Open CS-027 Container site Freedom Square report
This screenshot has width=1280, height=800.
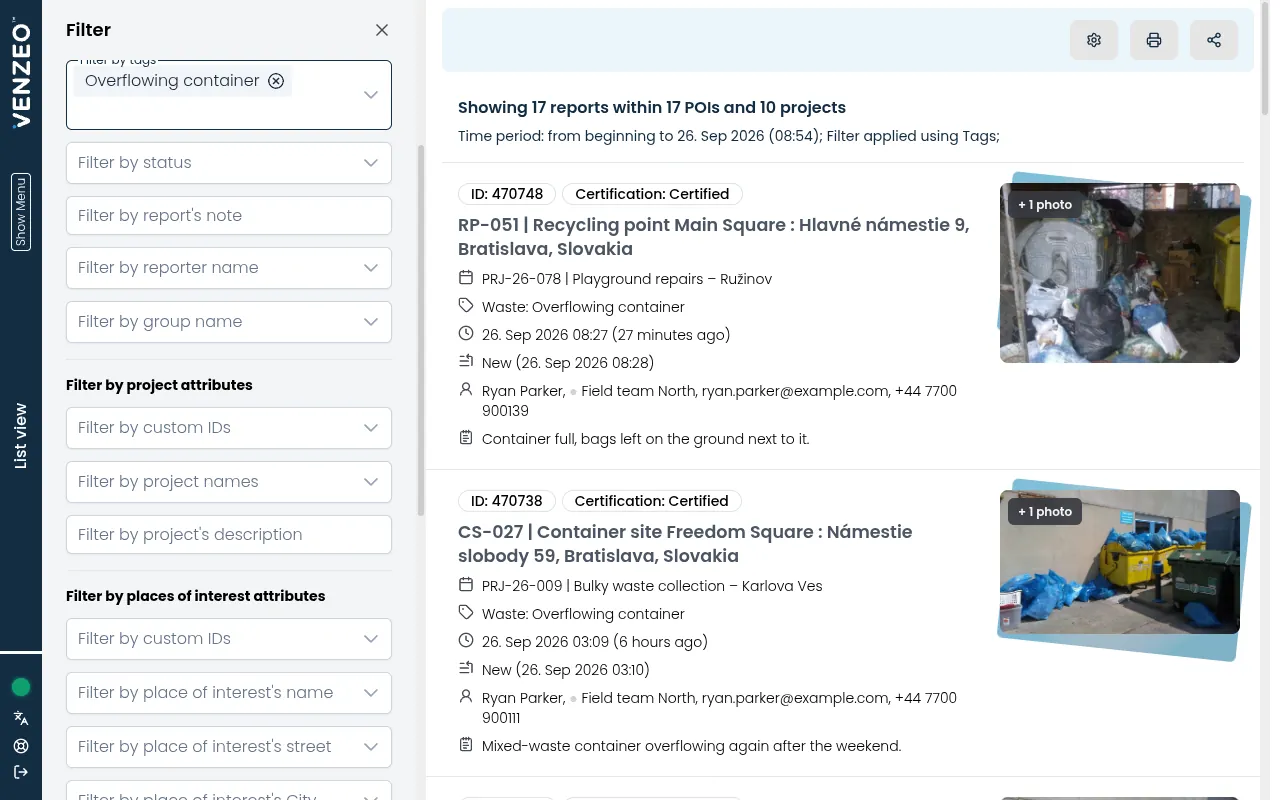pyautogui.click(x=685, y=544)
